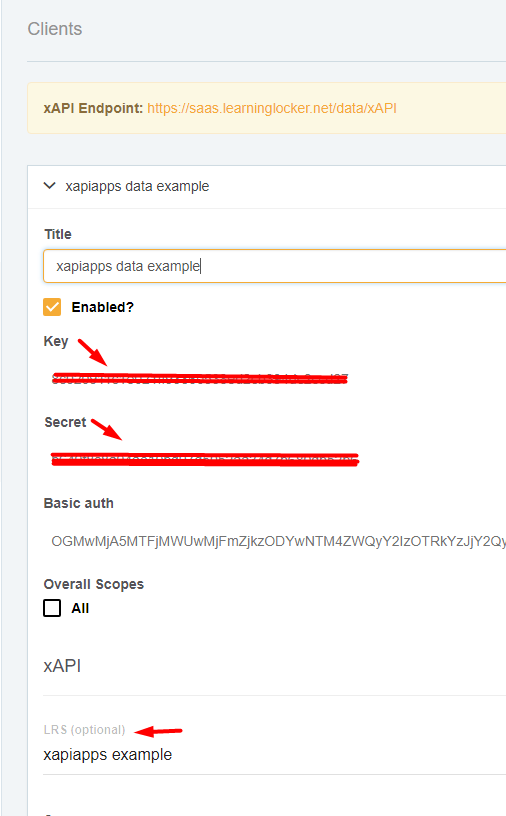Click the Secret label
The width and height of the screenshot is (506, 816).
tap(65, 422)
